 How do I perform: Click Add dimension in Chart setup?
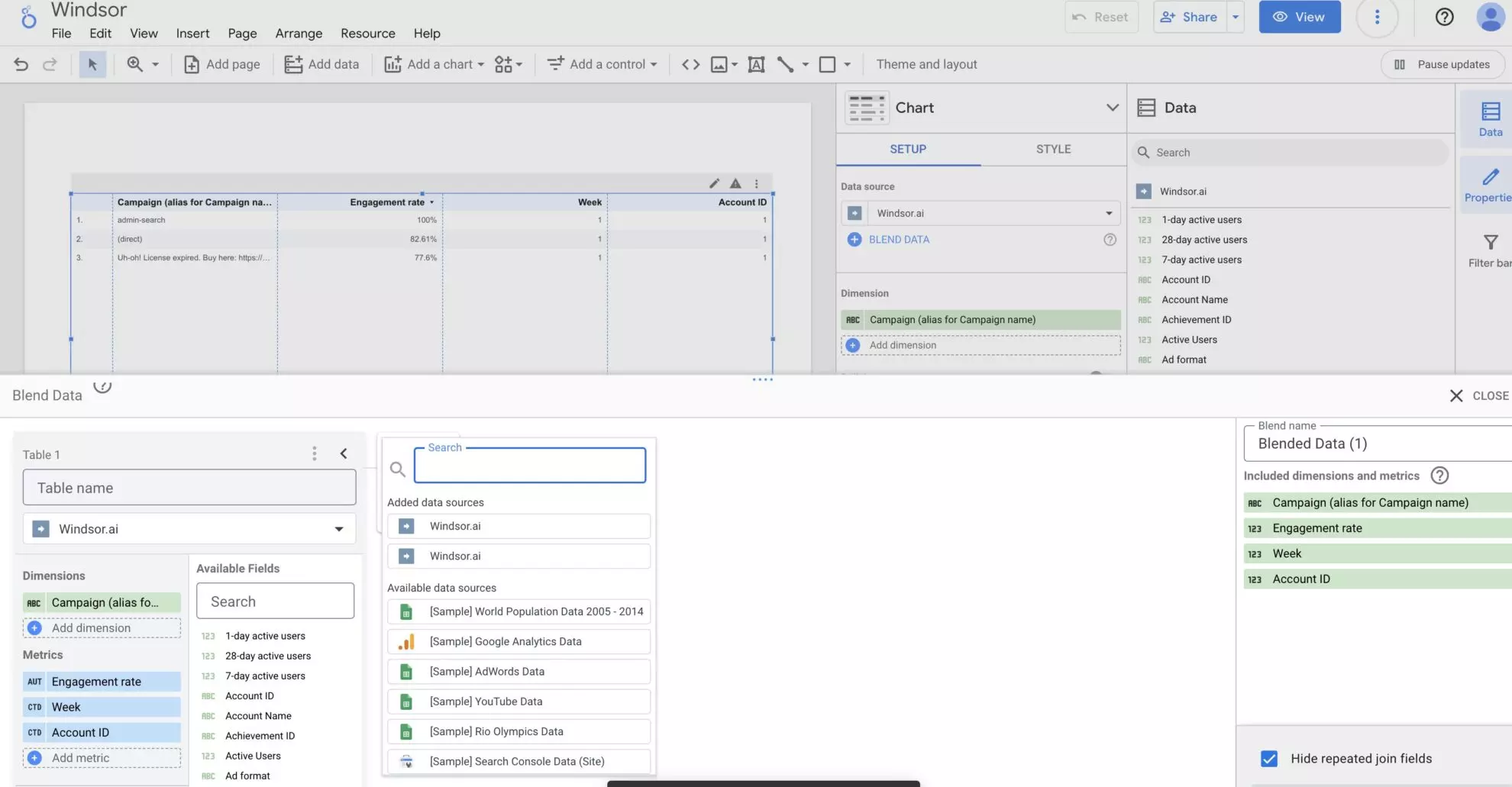981,345
